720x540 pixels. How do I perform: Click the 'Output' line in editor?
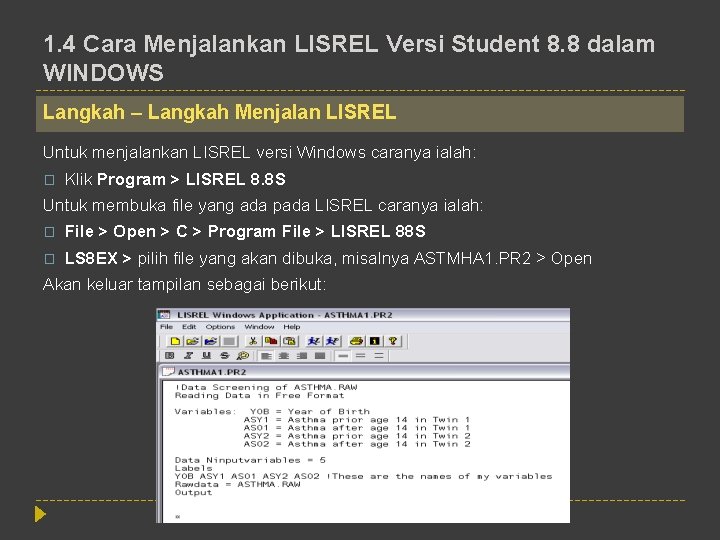[193, 493]
